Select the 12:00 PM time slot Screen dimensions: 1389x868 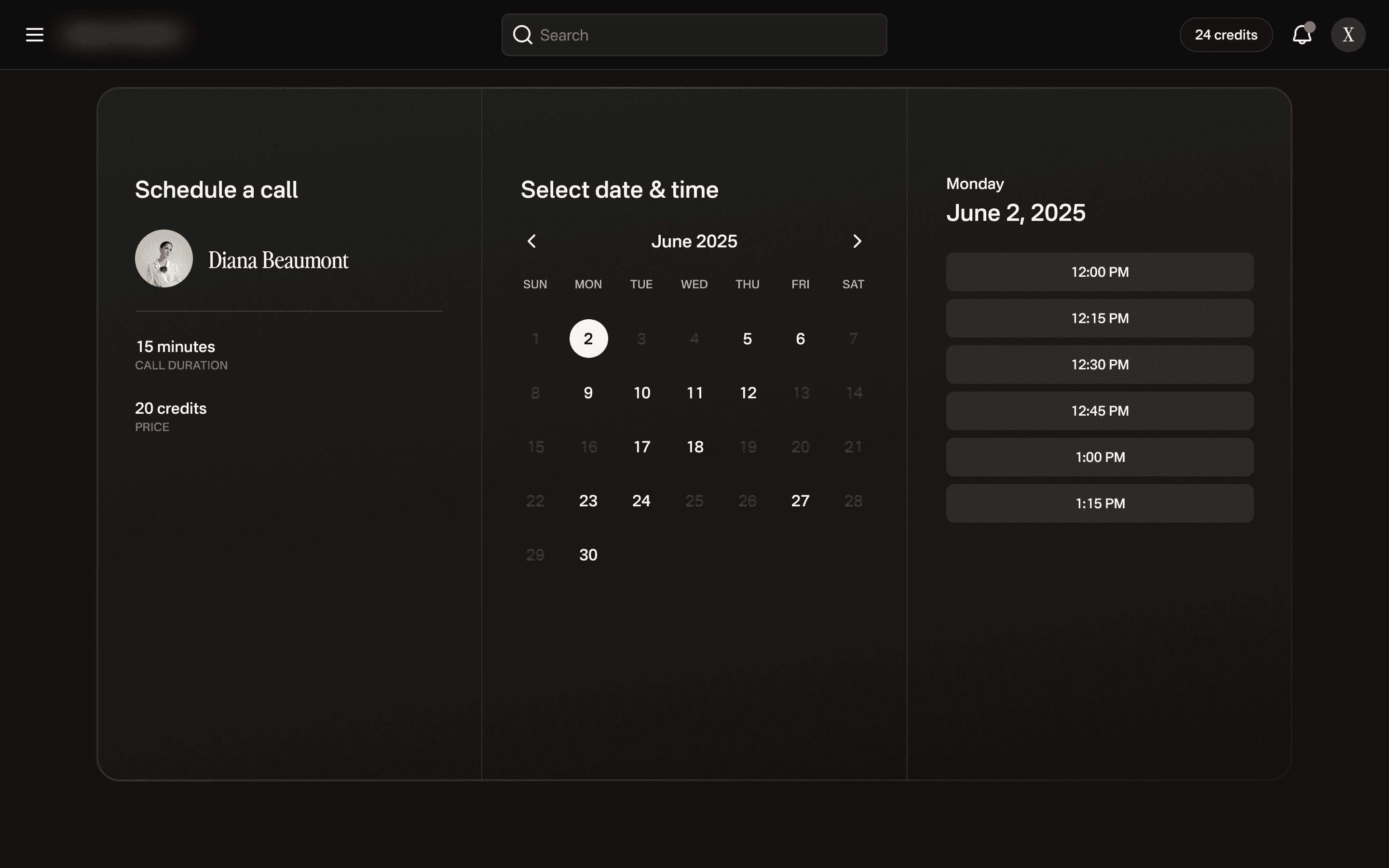click(1099, 272)
